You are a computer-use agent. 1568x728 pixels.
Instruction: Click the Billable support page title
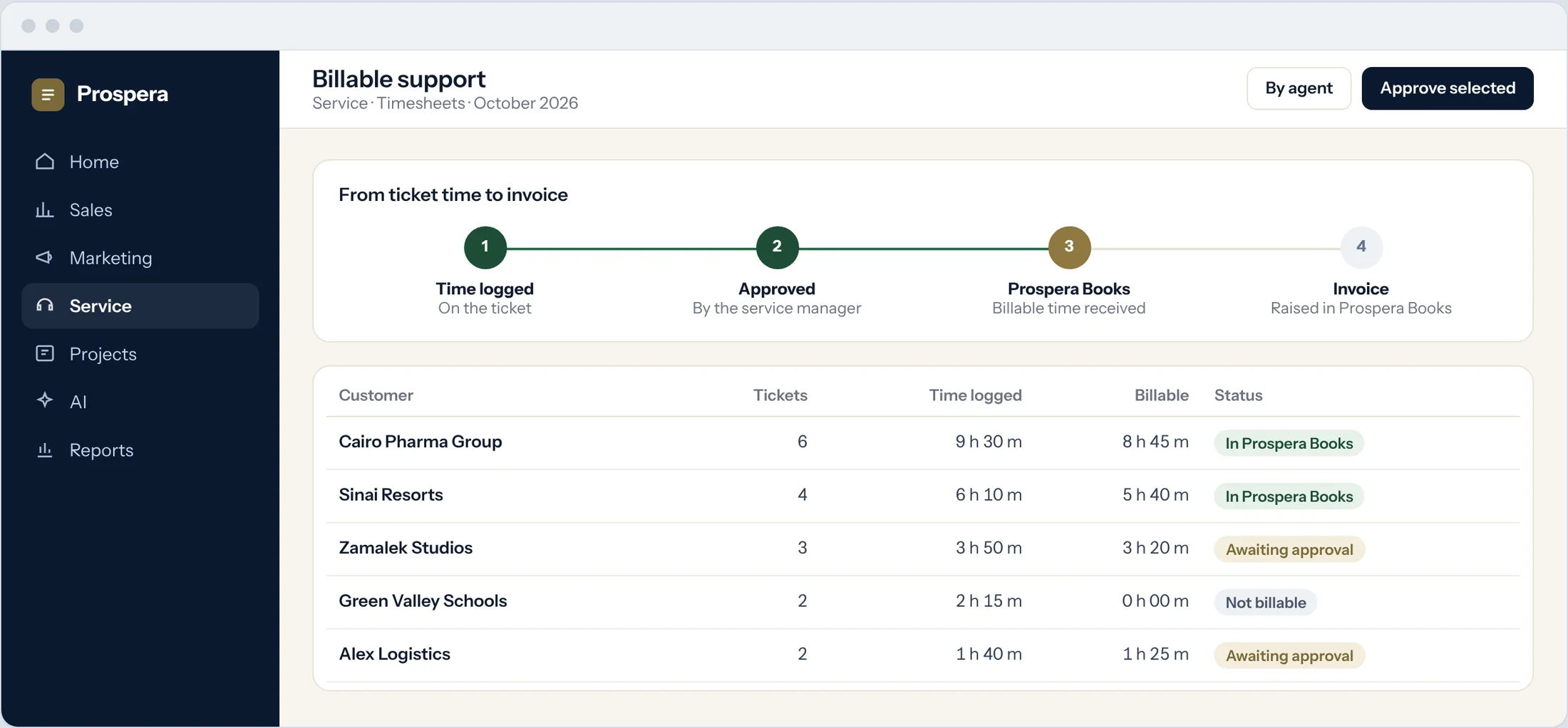tap(398, 79)
